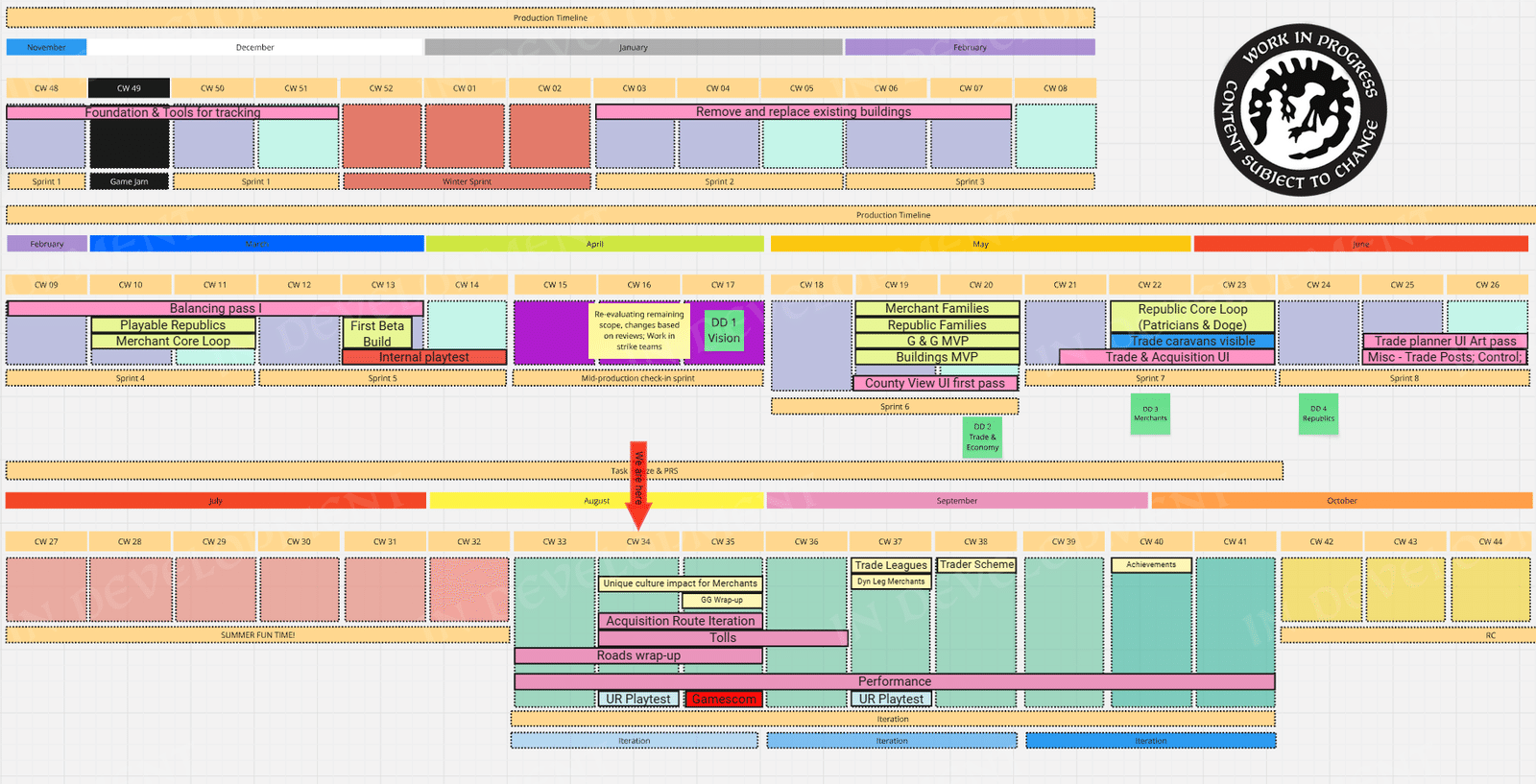Click the 'Game Jam' sprint label
1536x784 pixels.
129,181
